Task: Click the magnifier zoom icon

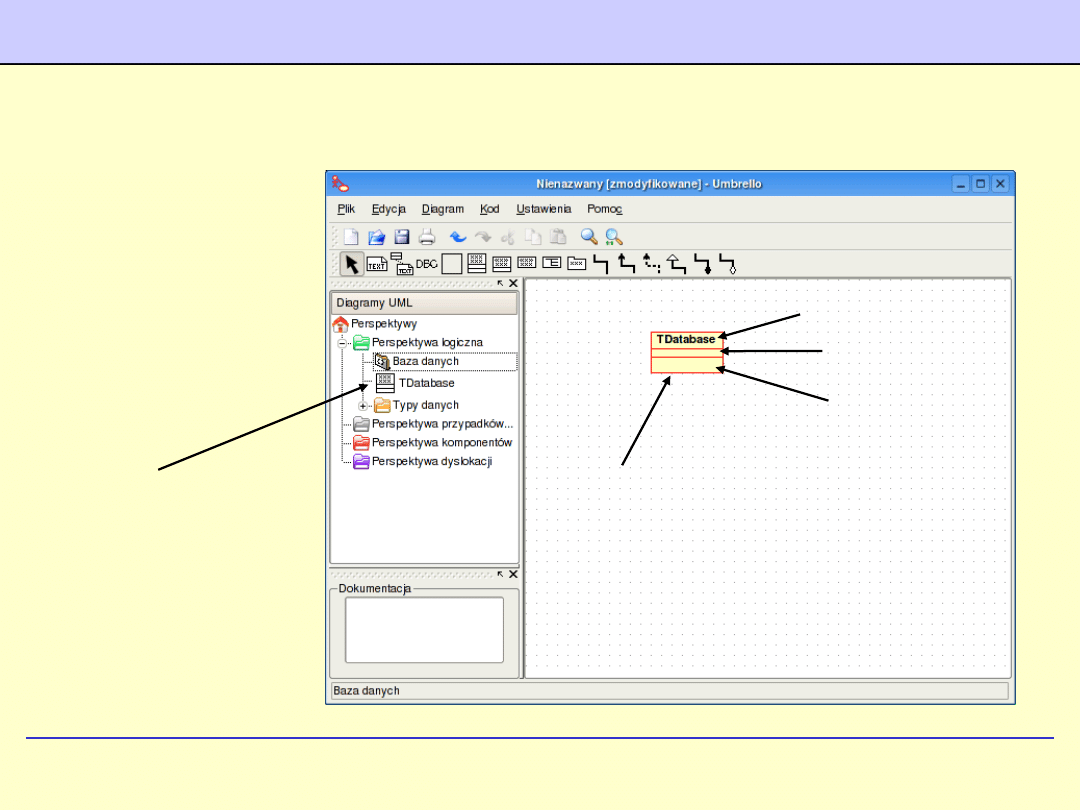Action: tap(589, 237)
